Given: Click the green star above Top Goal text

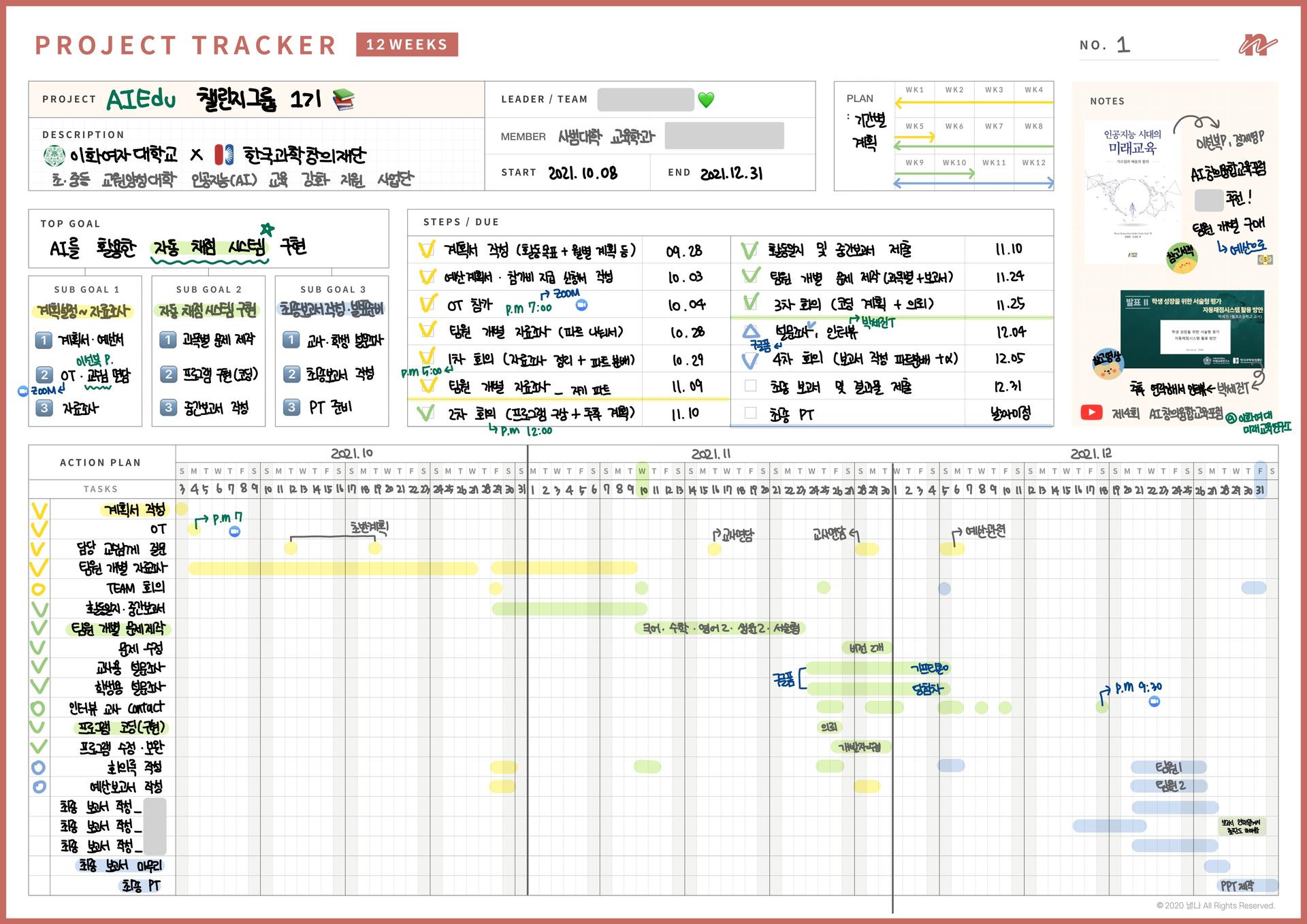Looking at the screenshot, I should (x=266, y=229).
